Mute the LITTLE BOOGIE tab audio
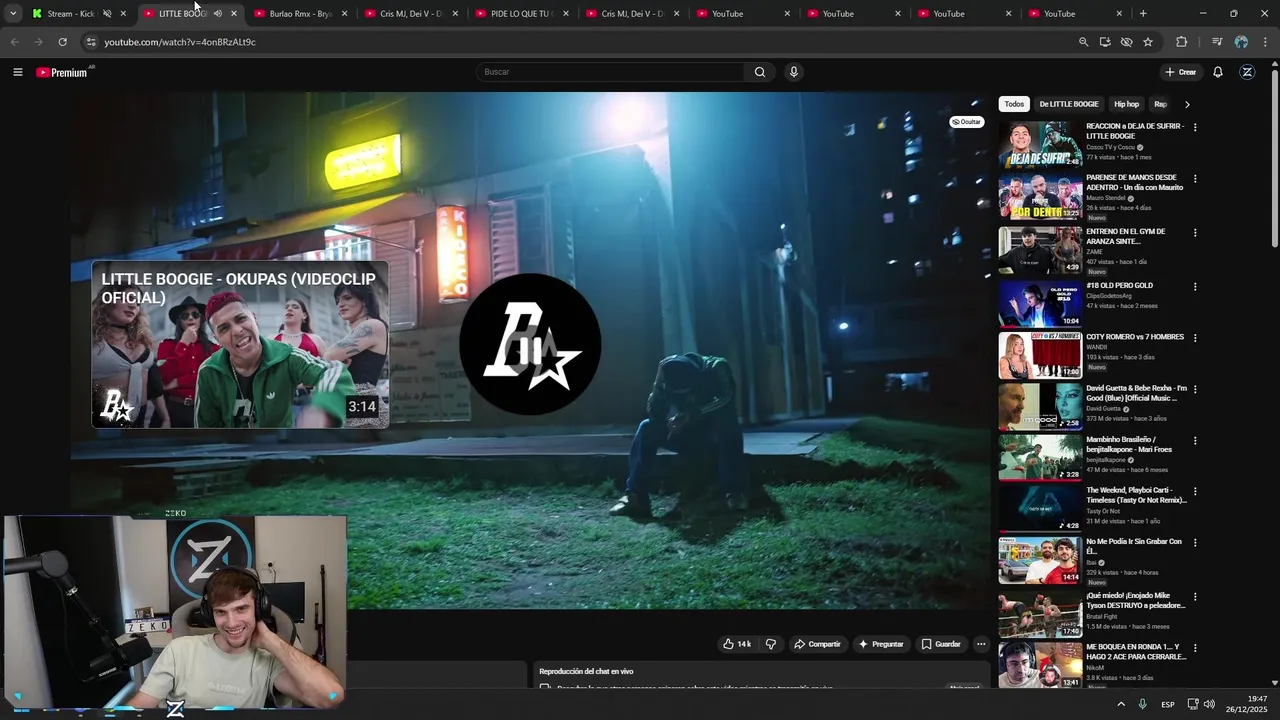Image resolution: width=1280 pixels, height=720 pixels. click(x=217, y=14)
